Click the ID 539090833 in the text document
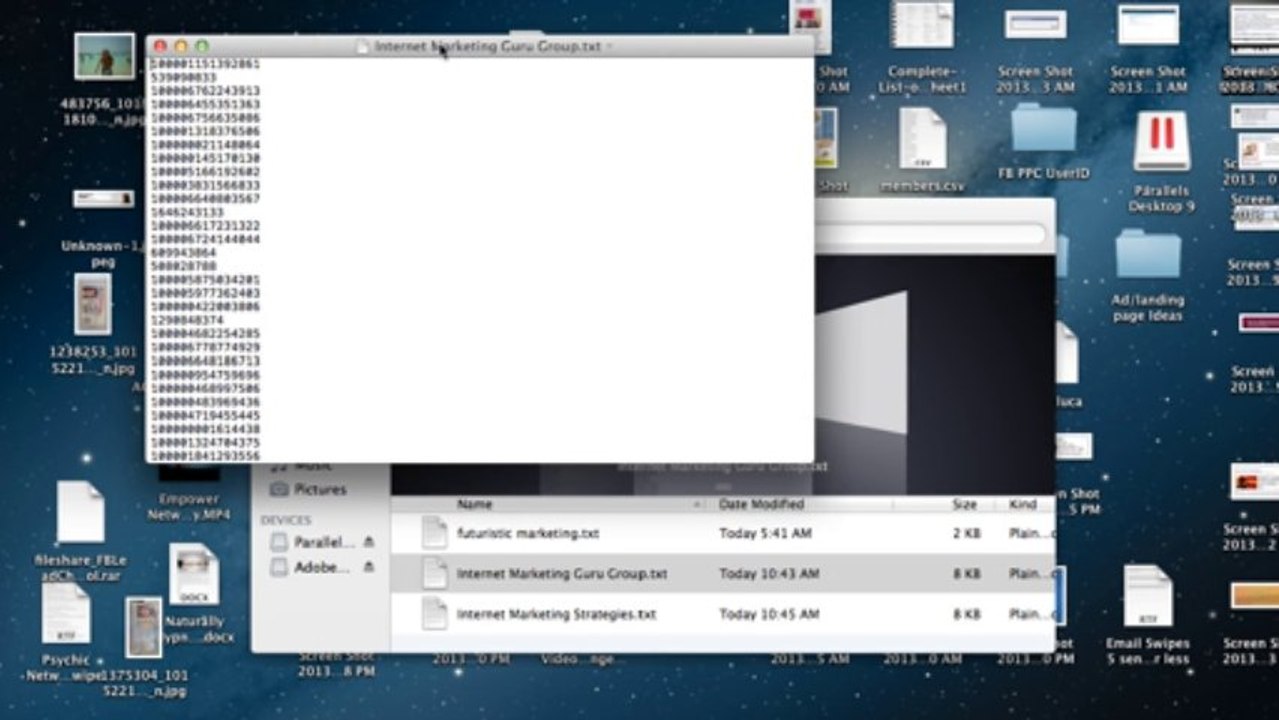The image size is (1279, 720). tap(183, 77)
